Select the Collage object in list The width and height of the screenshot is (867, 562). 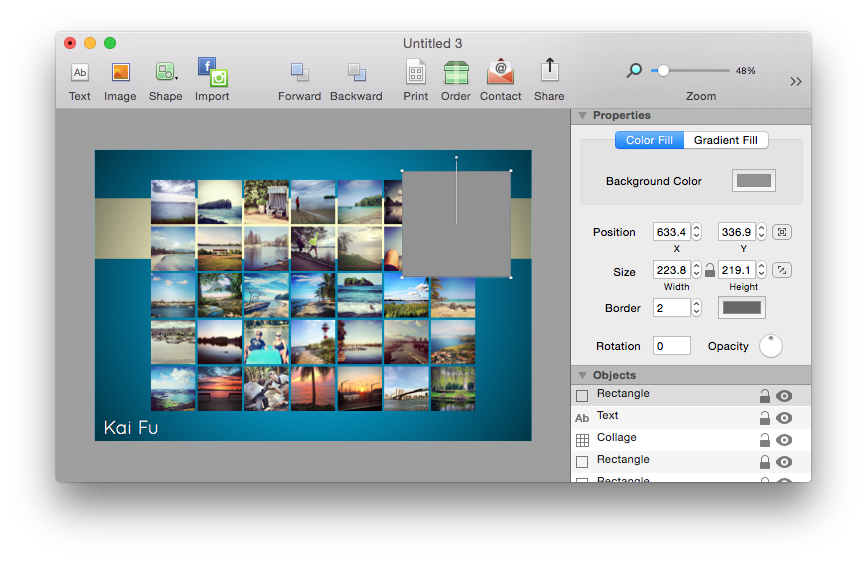point(691,440)
